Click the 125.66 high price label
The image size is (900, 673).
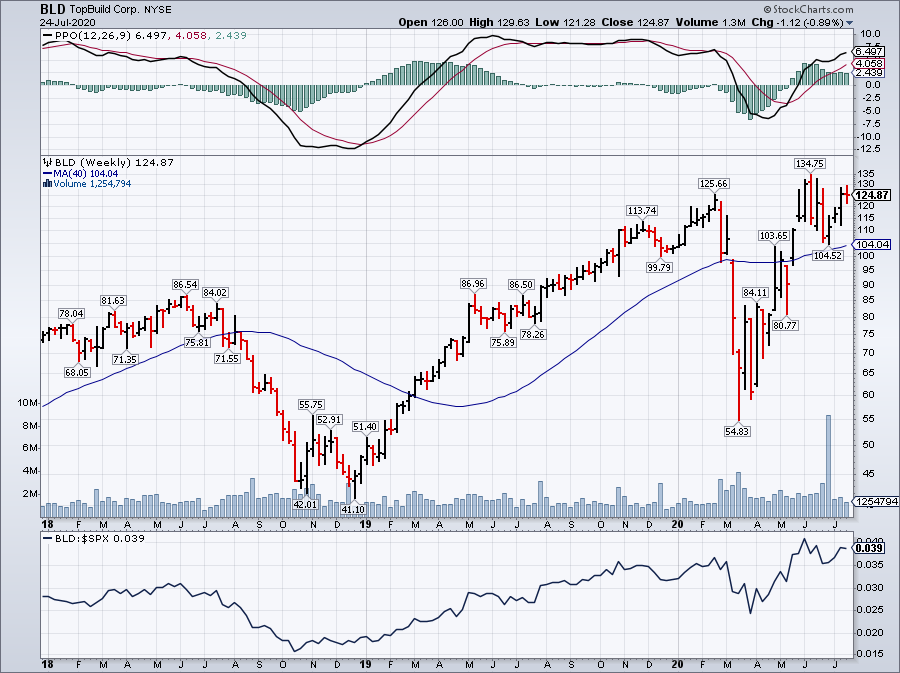pyautogui.click(x=713, y=184)
